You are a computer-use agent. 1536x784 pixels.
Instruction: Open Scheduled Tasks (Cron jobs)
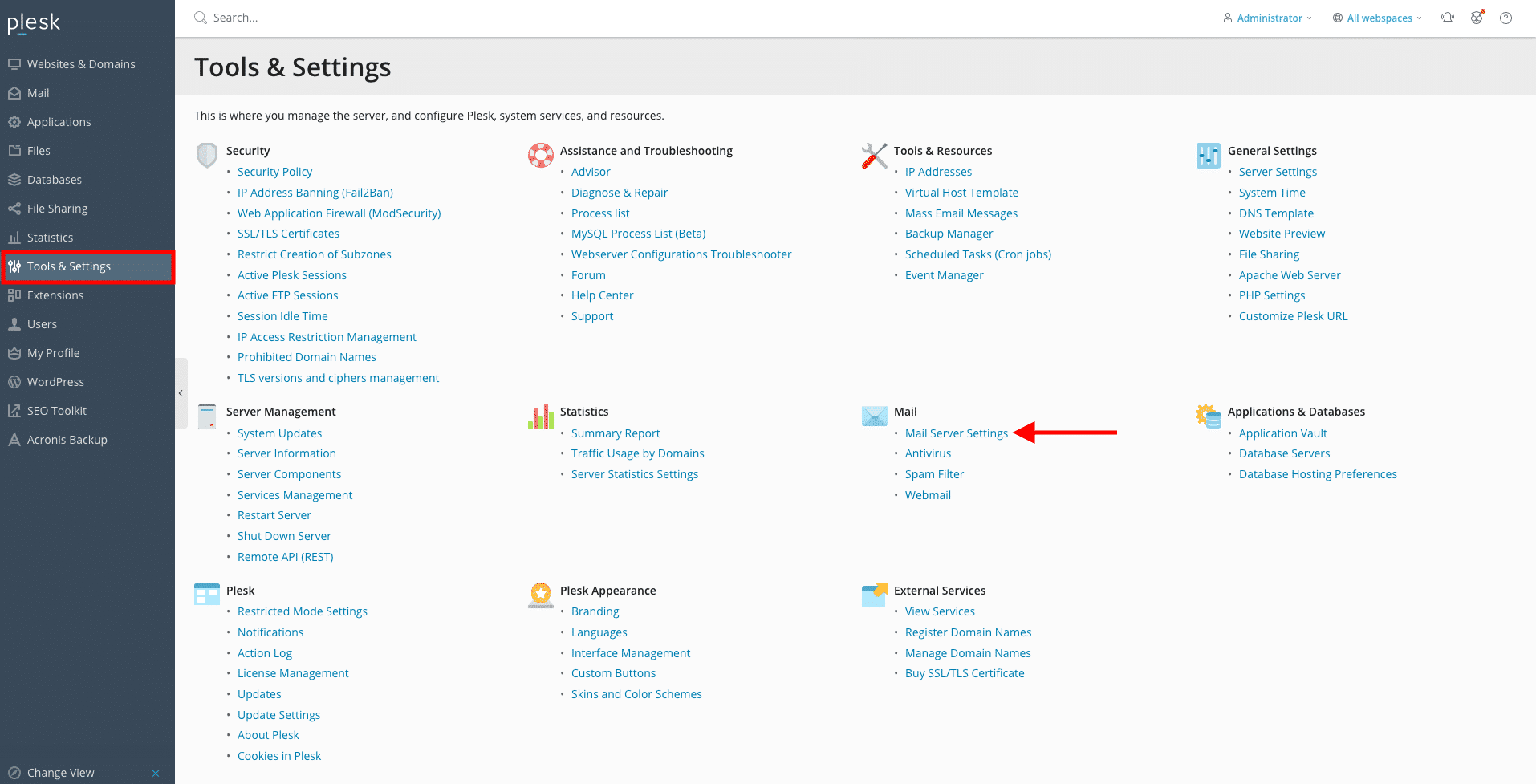[x=978, y=254]
